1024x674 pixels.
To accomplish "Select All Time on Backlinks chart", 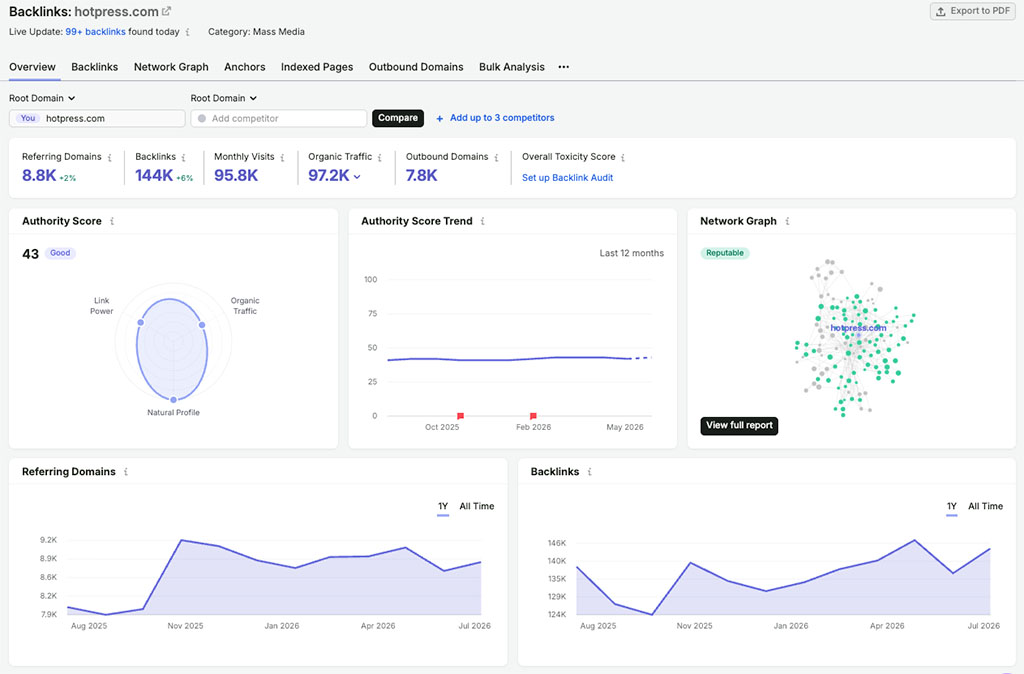I will point(985,506).
